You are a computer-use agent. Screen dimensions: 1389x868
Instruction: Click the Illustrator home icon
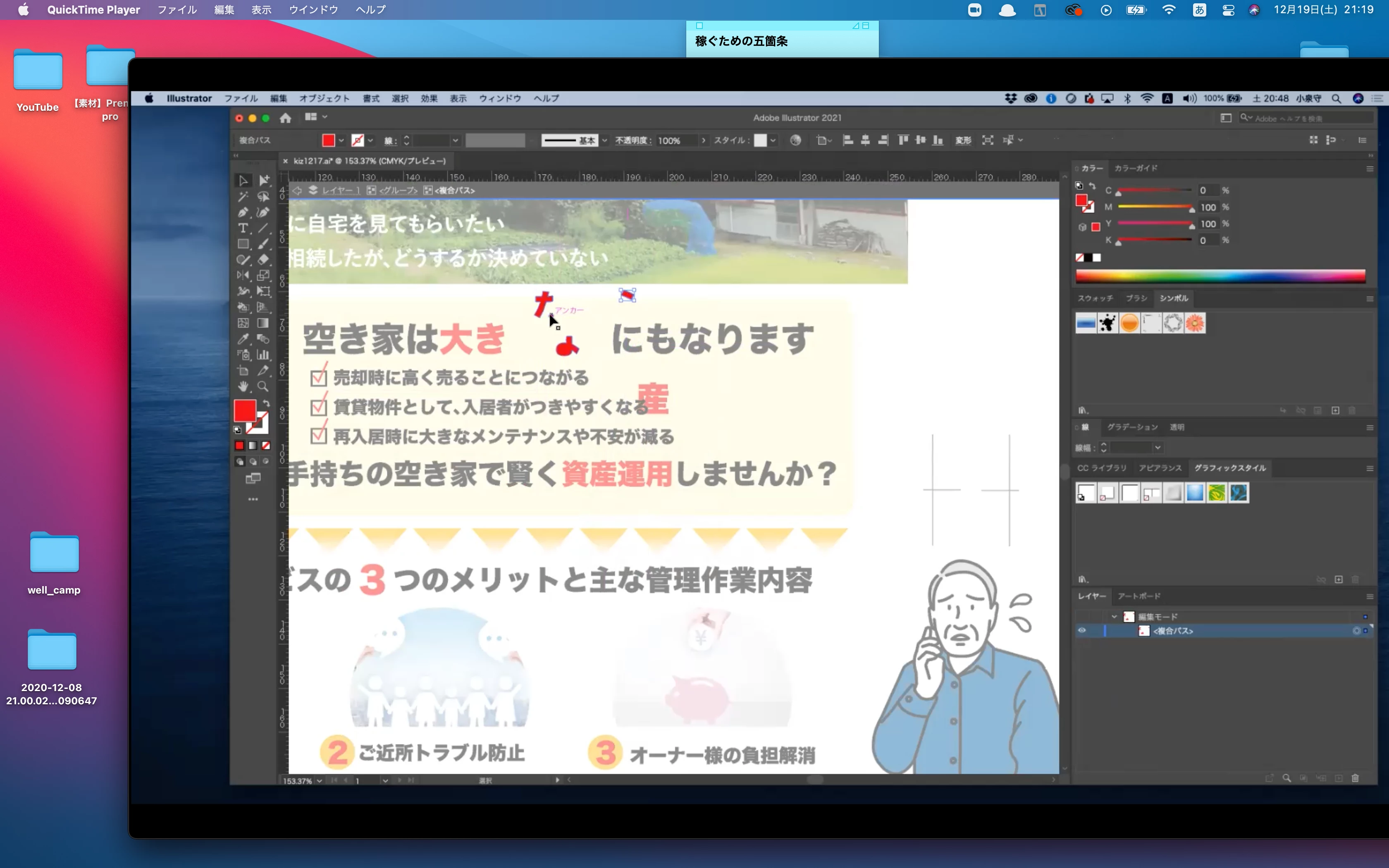point(285,118)
